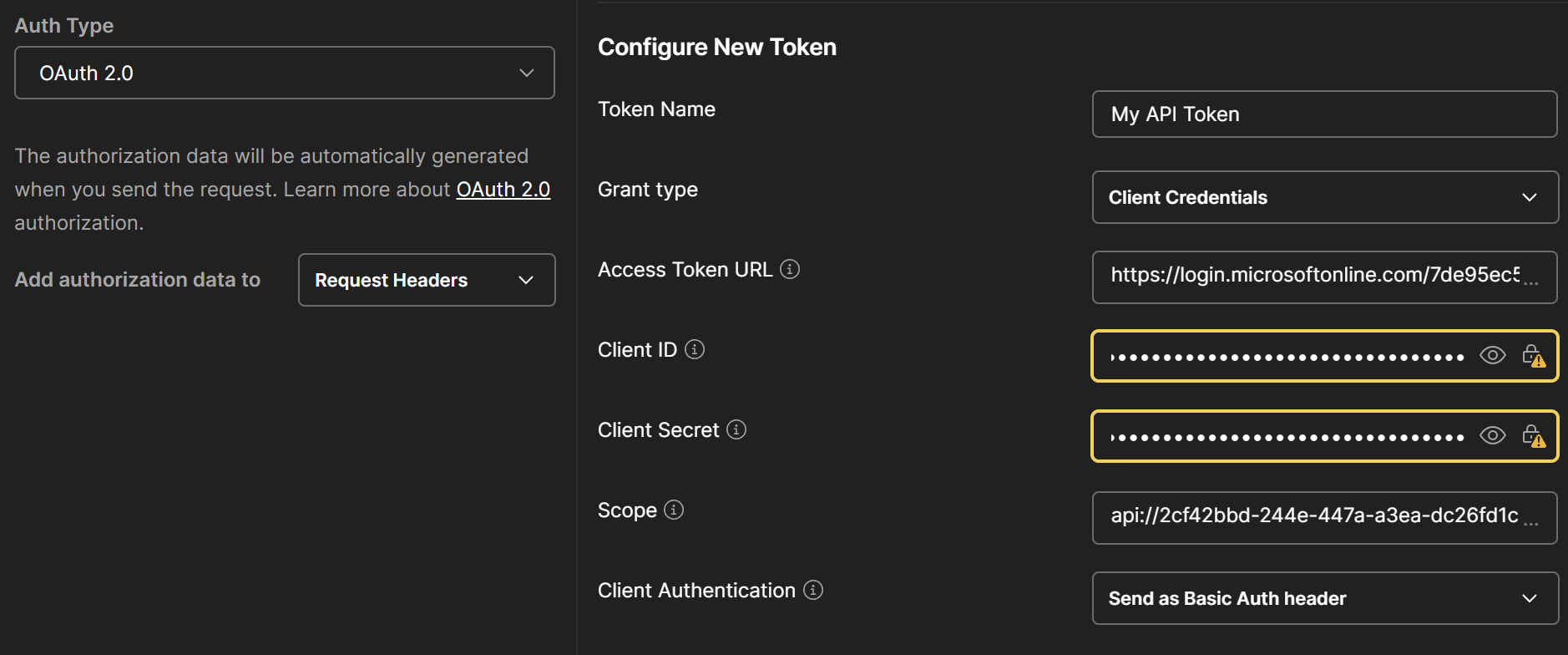This screenshot has width=1568, height=655.
Task: Click the Scope input field
Action: coord(1324,518)
